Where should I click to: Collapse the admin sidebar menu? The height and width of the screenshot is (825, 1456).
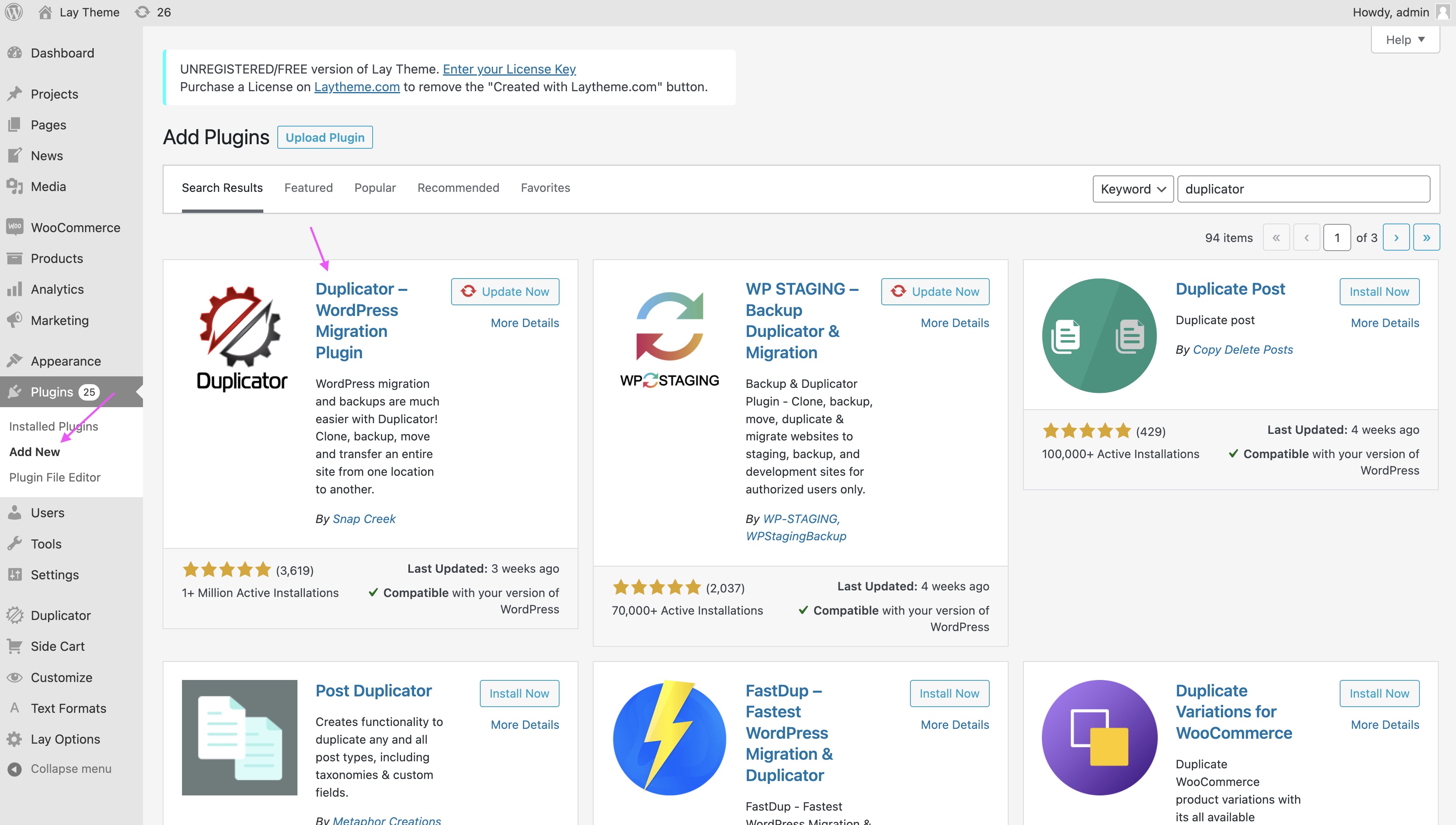(71, 769)
